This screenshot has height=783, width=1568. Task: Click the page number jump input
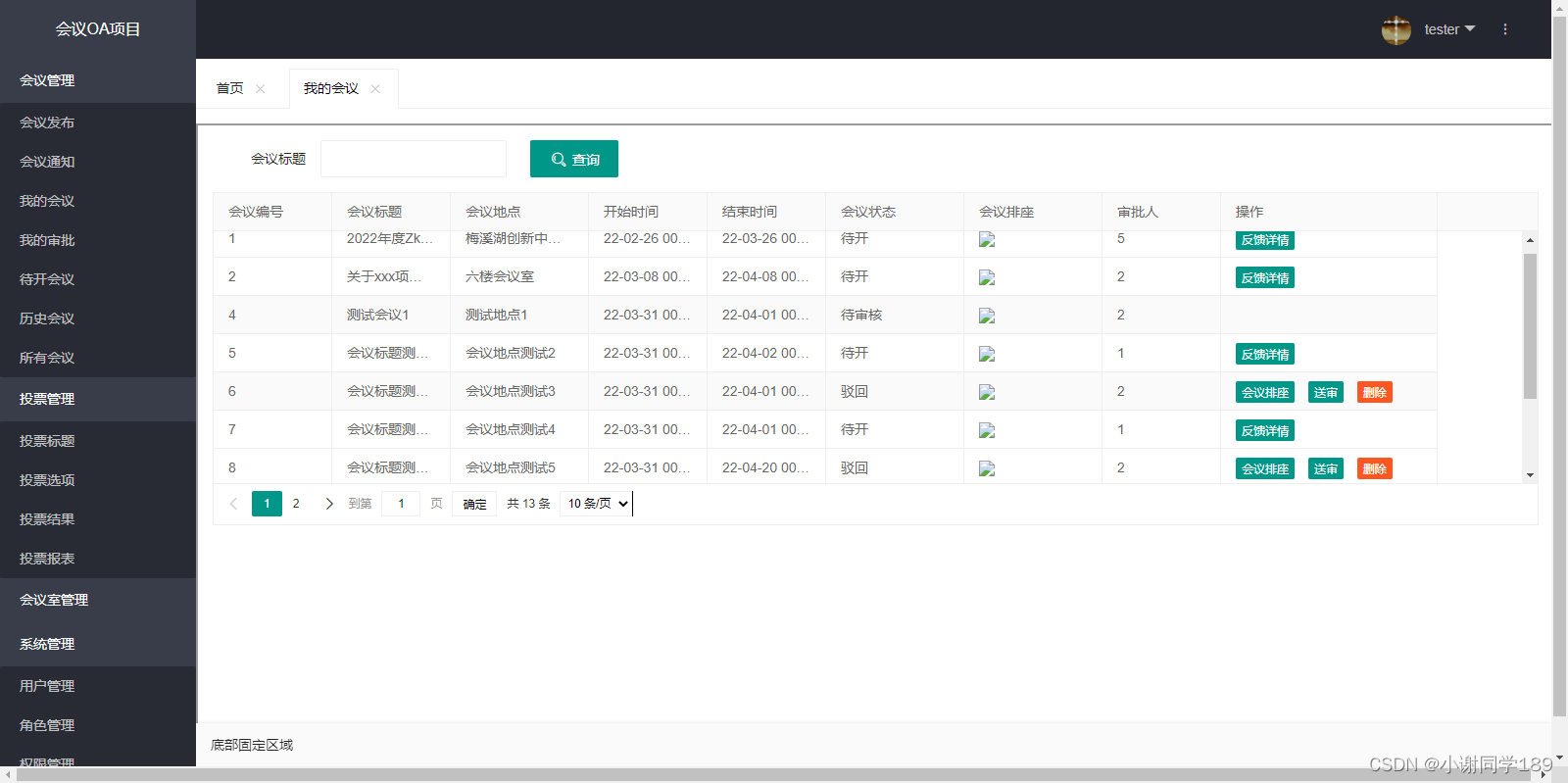pos(401,504)
